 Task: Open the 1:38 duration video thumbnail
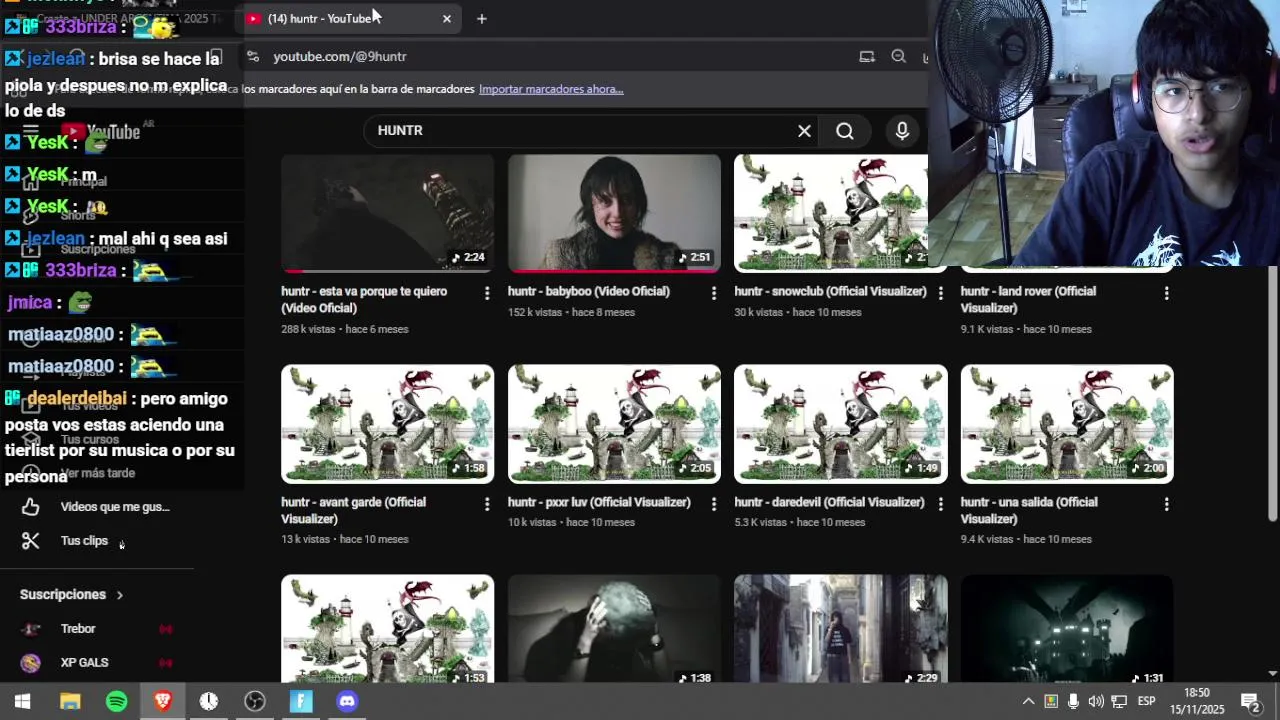[x=614, y=630]
